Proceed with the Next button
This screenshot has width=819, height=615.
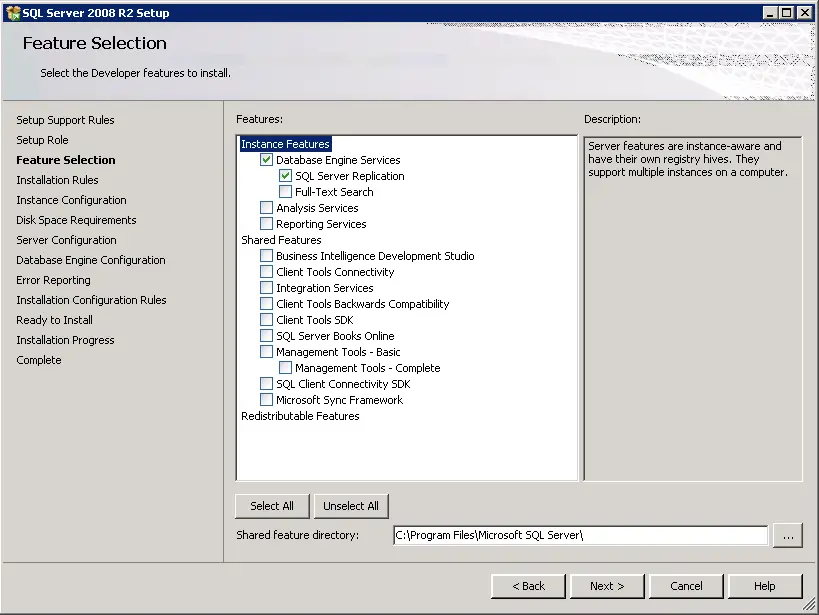(607, 586)
